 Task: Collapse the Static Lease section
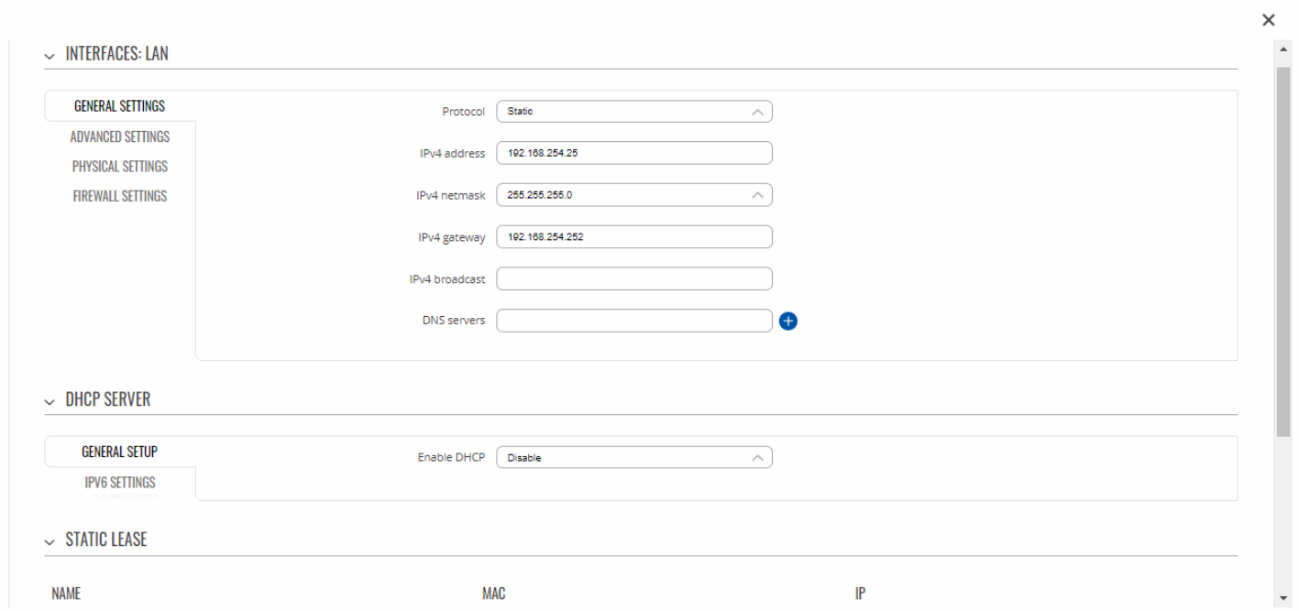(50, 540)
